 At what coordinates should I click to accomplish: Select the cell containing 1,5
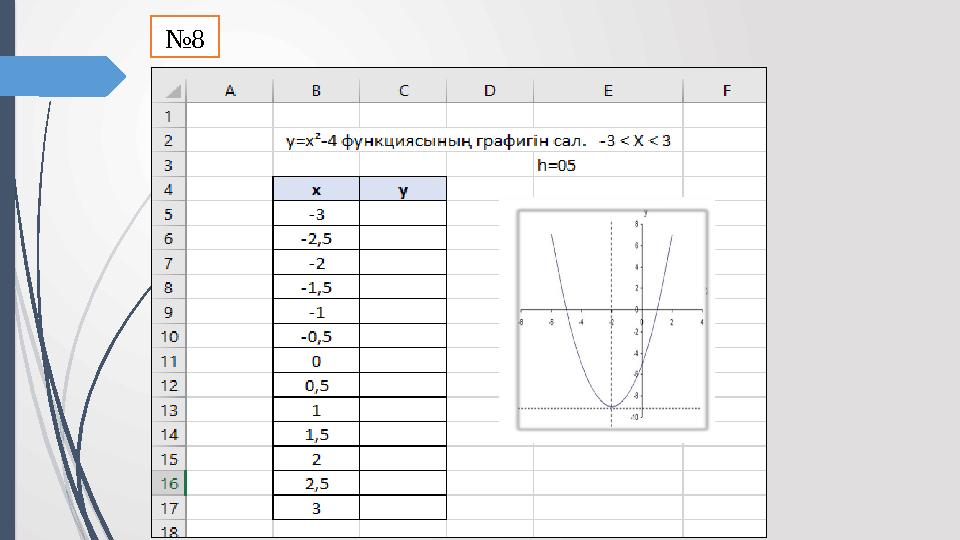coord(316,434)
